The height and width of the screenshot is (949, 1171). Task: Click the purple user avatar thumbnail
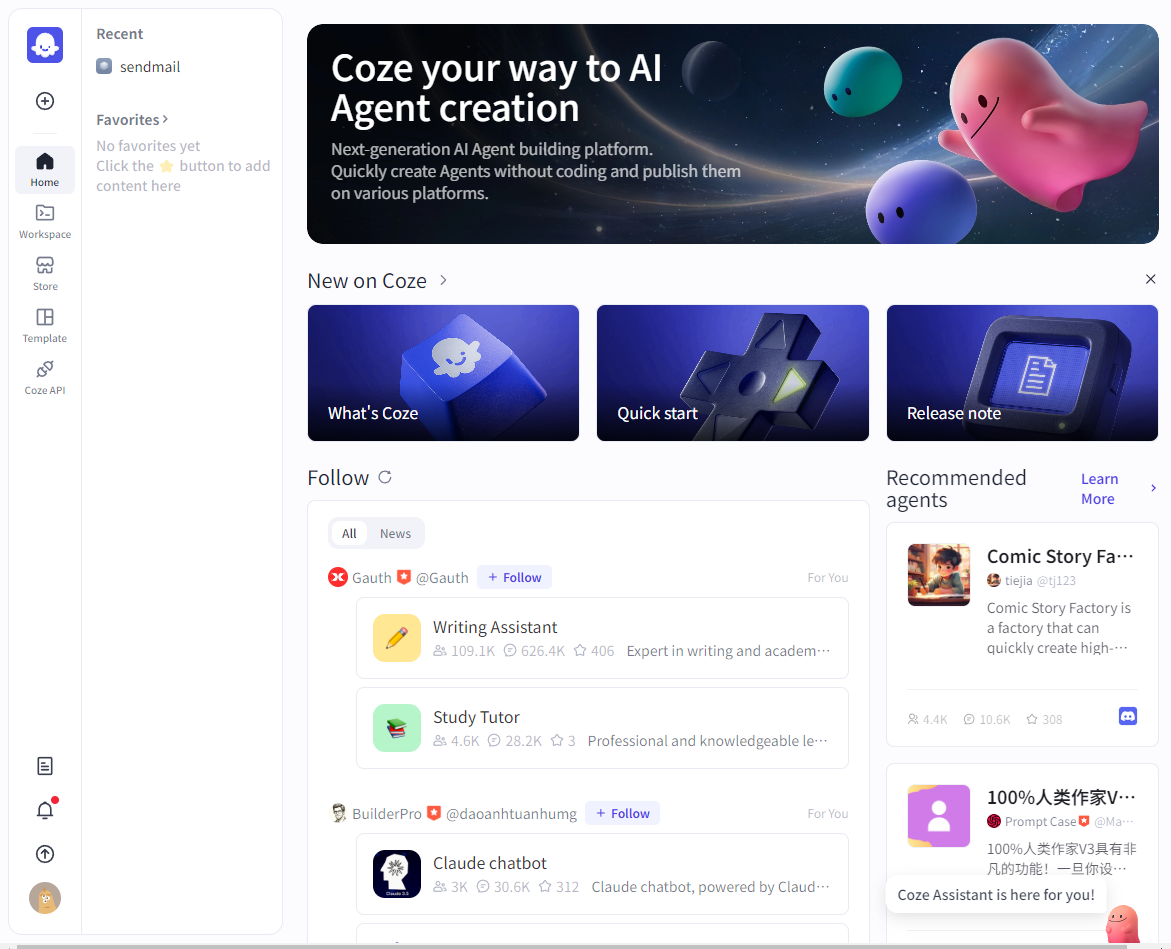(939, 815)
